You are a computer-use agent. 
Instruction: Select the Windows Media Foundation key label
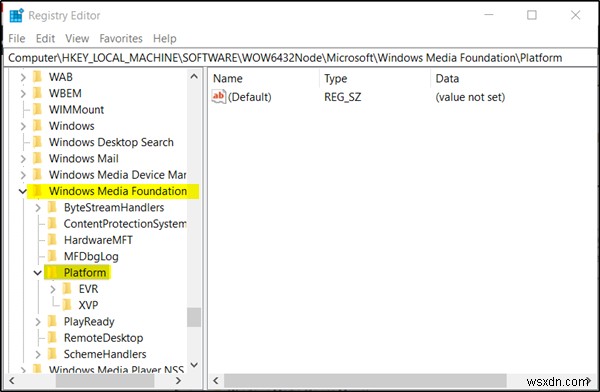118,191
